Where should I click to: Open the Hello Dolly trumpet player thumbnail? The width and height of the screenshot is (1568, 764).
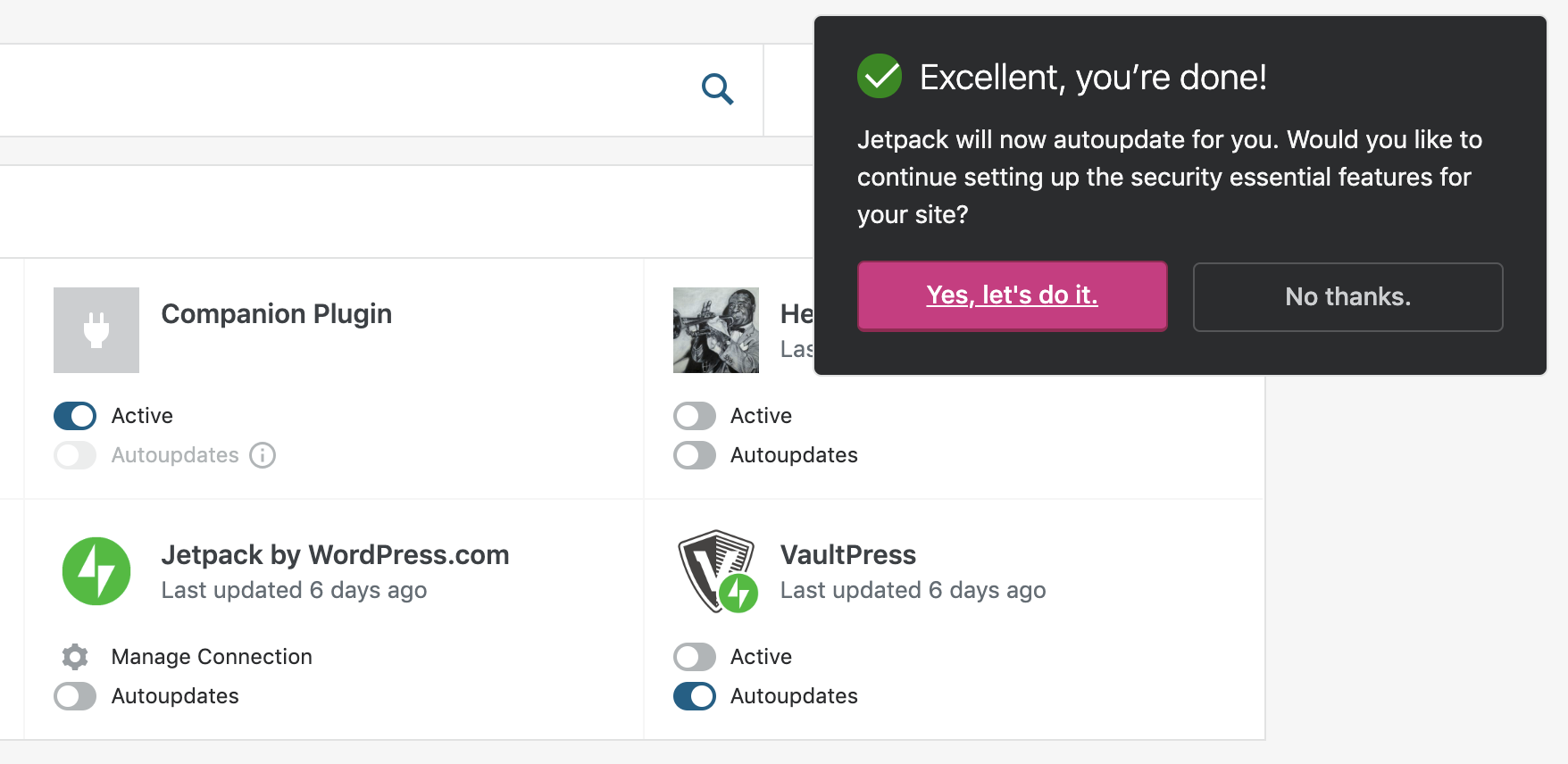click(715, 330)
